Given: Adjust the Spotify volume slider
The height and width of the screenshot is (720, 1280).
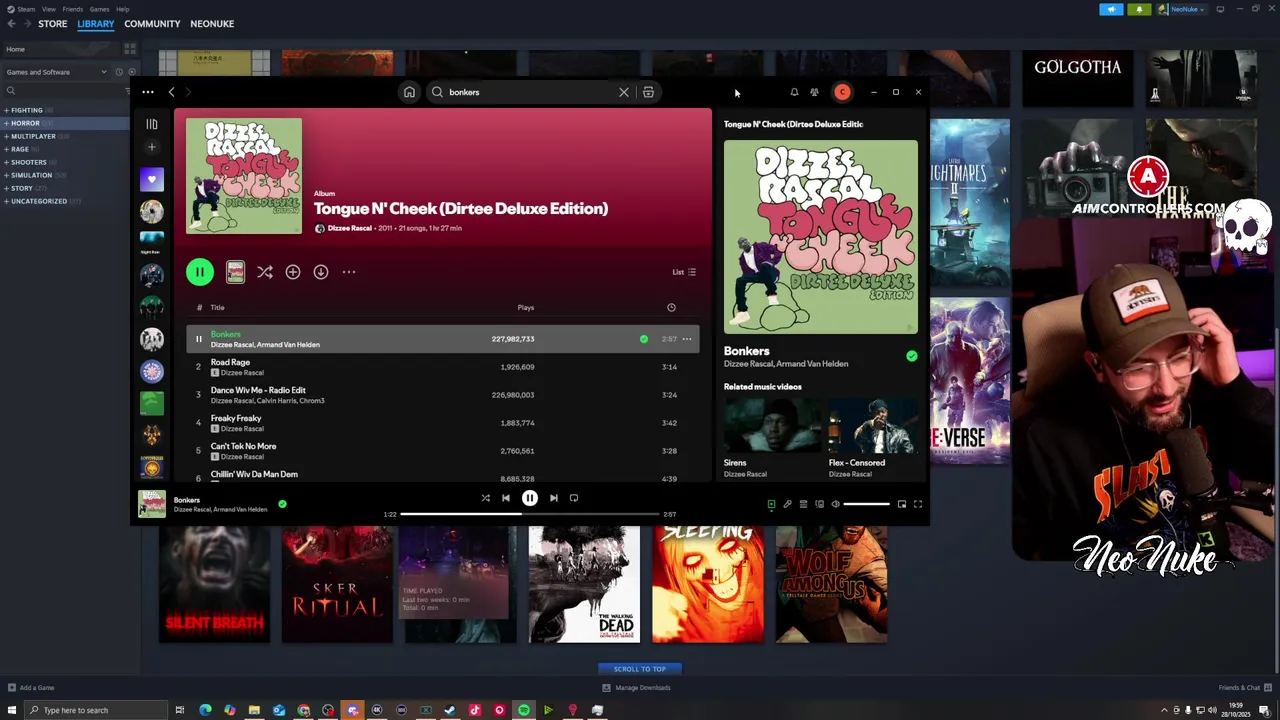Looking at the screenshot, I should pyautogui.click(x=866, y=504).
